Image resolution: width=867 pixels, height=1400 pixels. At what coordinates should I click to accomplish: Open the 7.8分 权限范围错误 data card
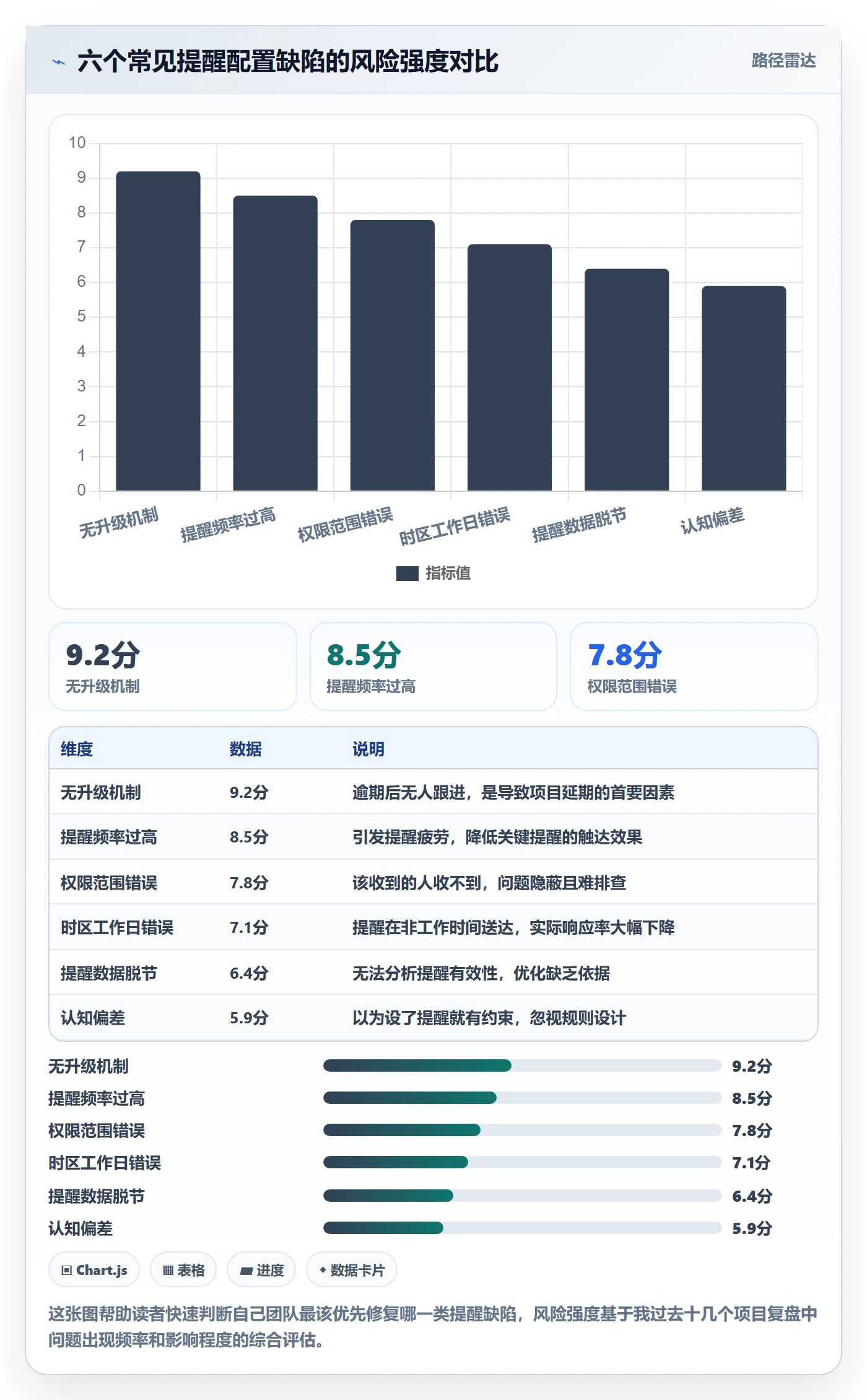pyautogui.click(x=694, y=667)
